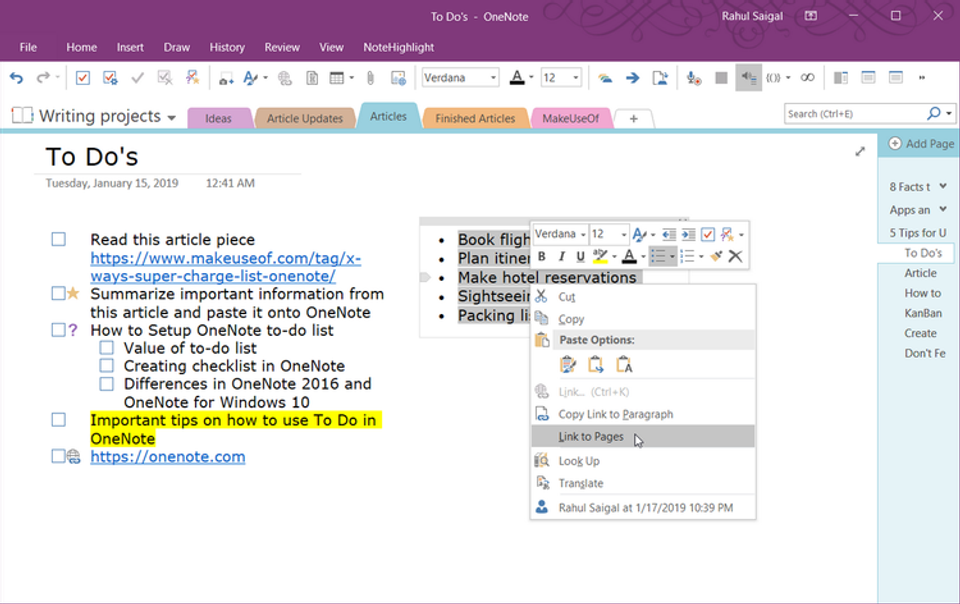Click the Find Tags checkbox-gear icon
Screen dimensions: 960x604
tap(110, 78)
